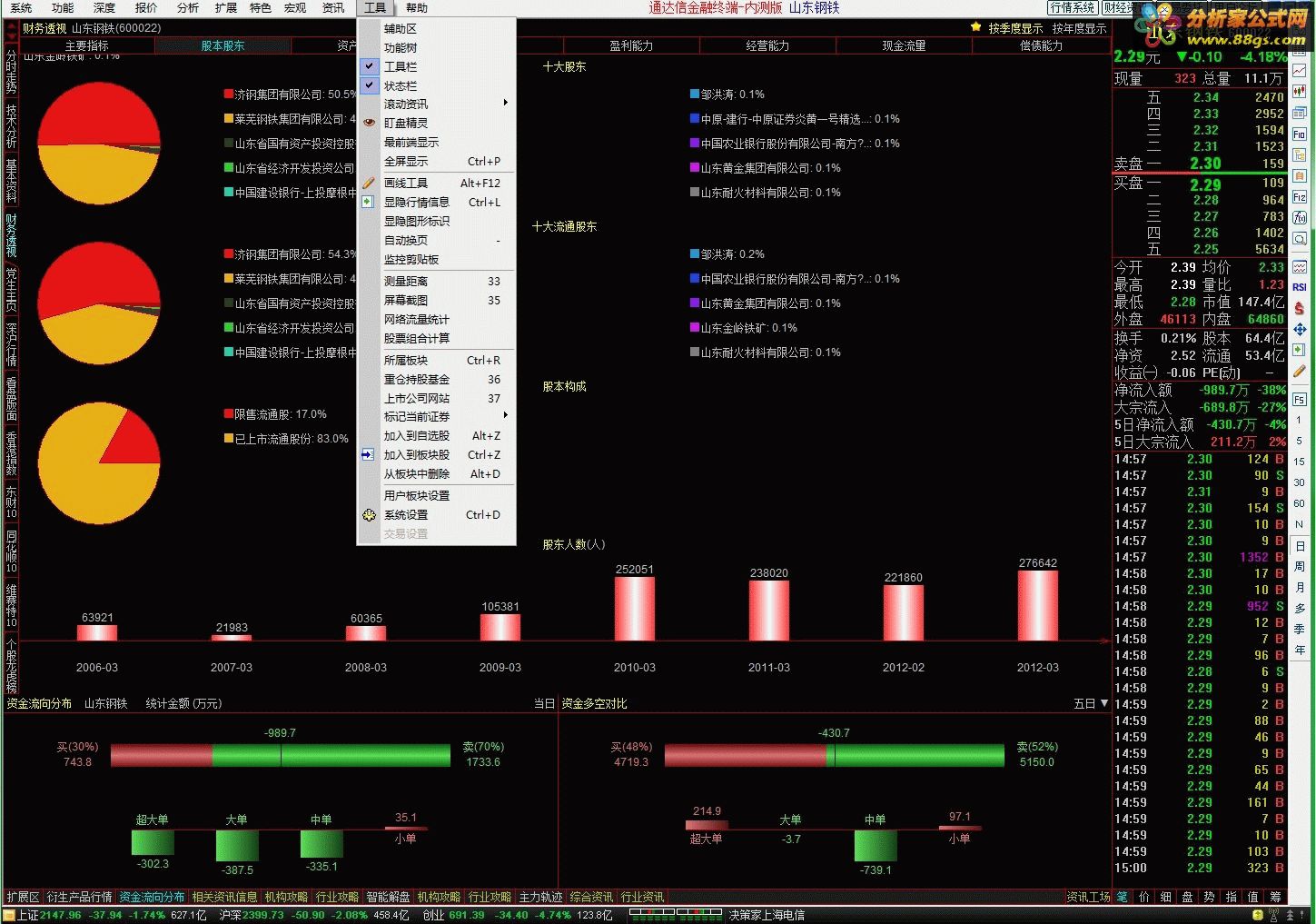Click the red swatch for 限售流通股
The height and width of the screenshot is (924, 1316).
tap(229, 413)
